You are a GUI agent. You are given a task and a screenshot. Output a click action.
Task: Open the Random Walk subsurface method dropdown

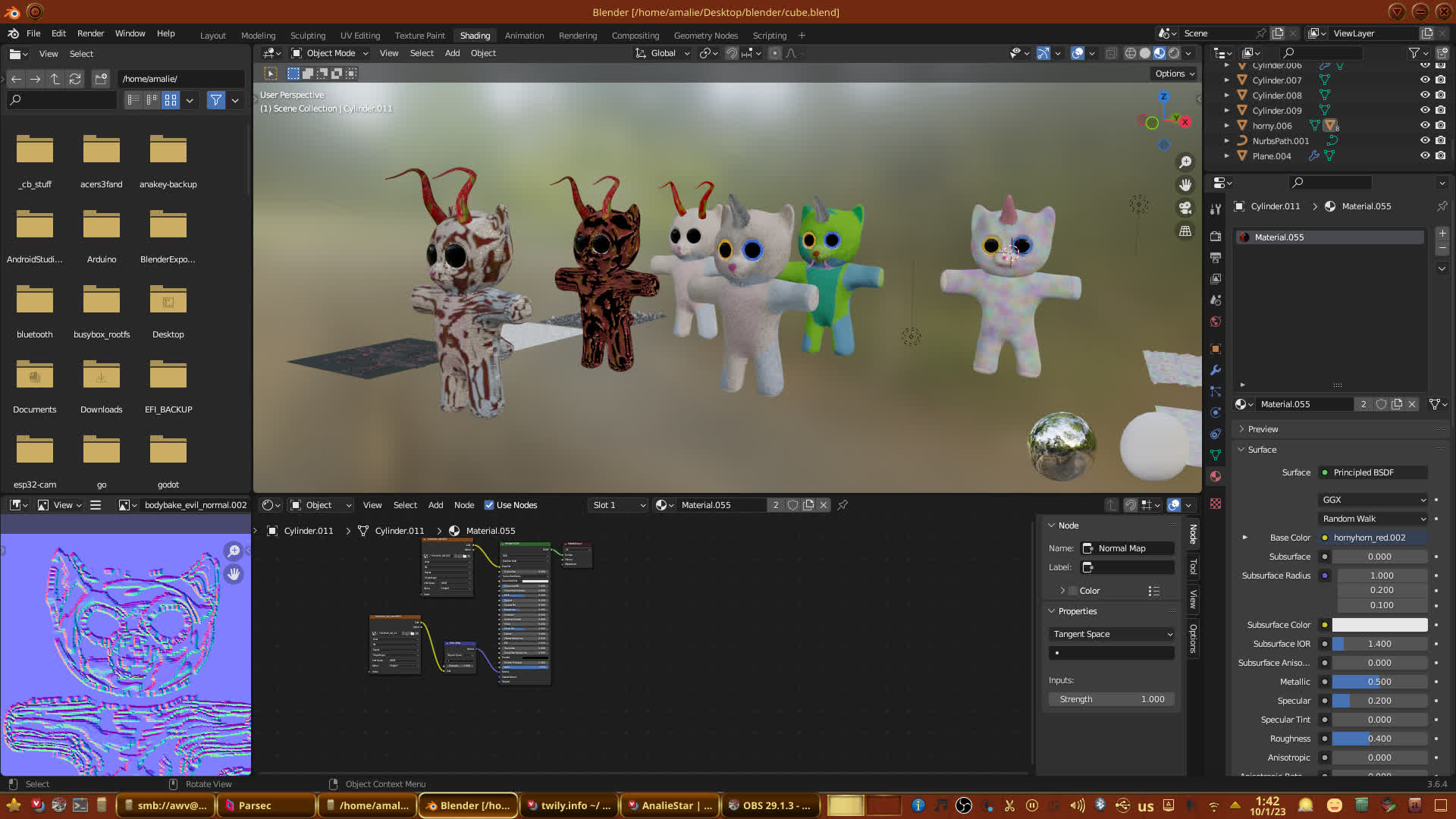[x=1373, y=519]
